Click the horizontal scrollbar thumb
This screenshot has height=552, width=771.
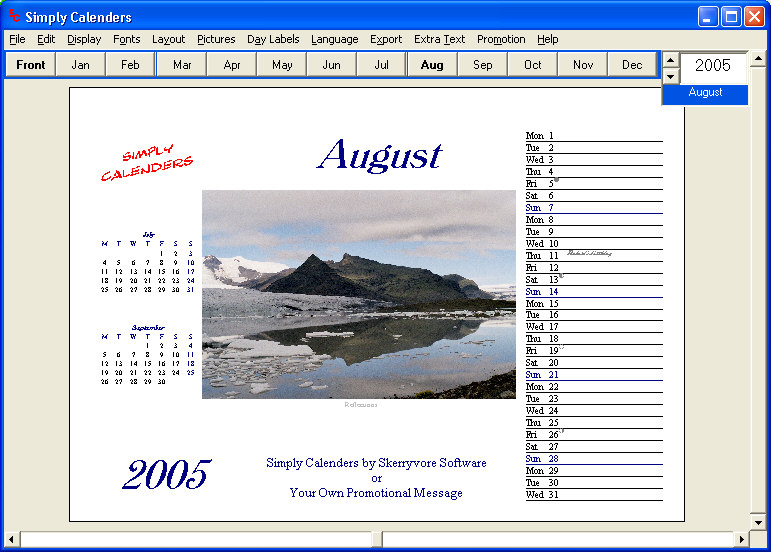377,539
